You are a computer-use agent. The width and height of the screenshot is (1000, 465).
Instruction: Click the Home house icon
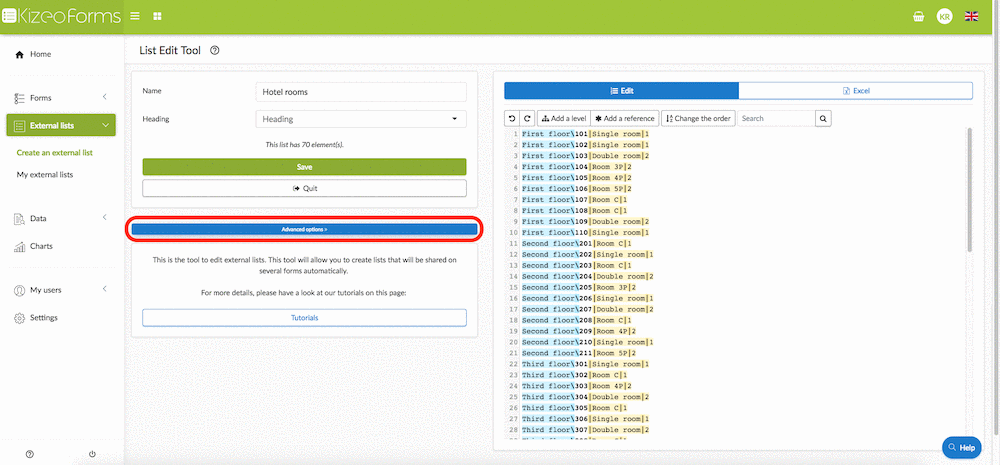pos(20,54)
